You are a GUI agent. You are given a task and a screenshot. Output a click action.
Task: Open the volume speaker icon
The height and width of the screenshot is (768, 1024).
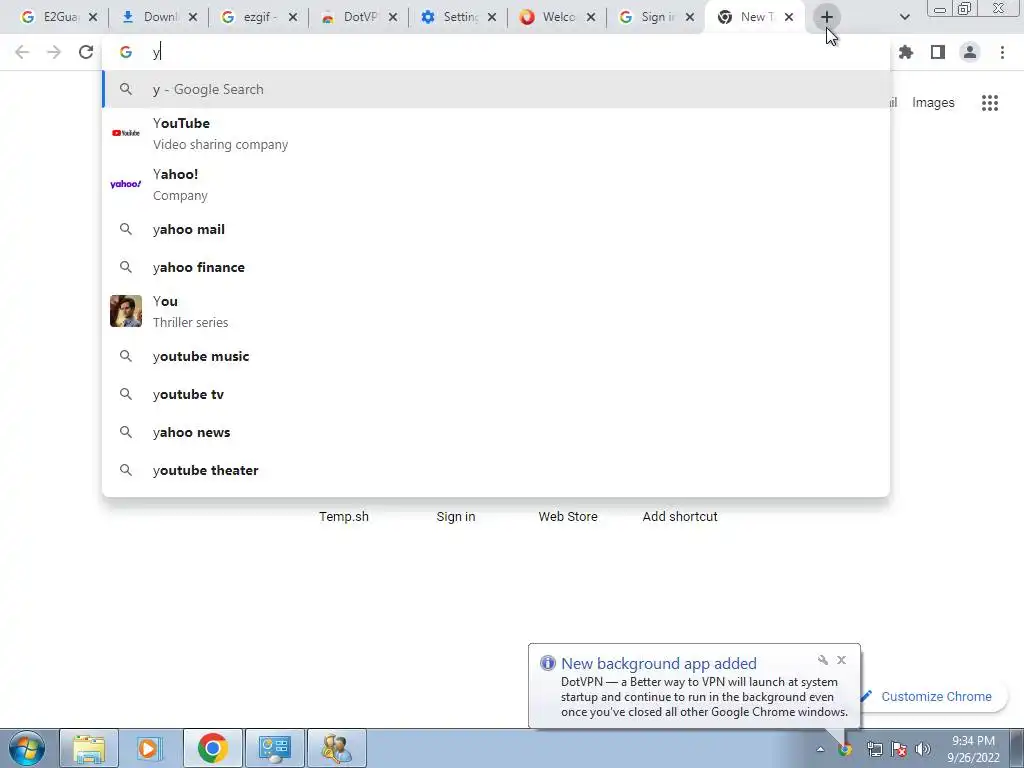click(923, 750)
